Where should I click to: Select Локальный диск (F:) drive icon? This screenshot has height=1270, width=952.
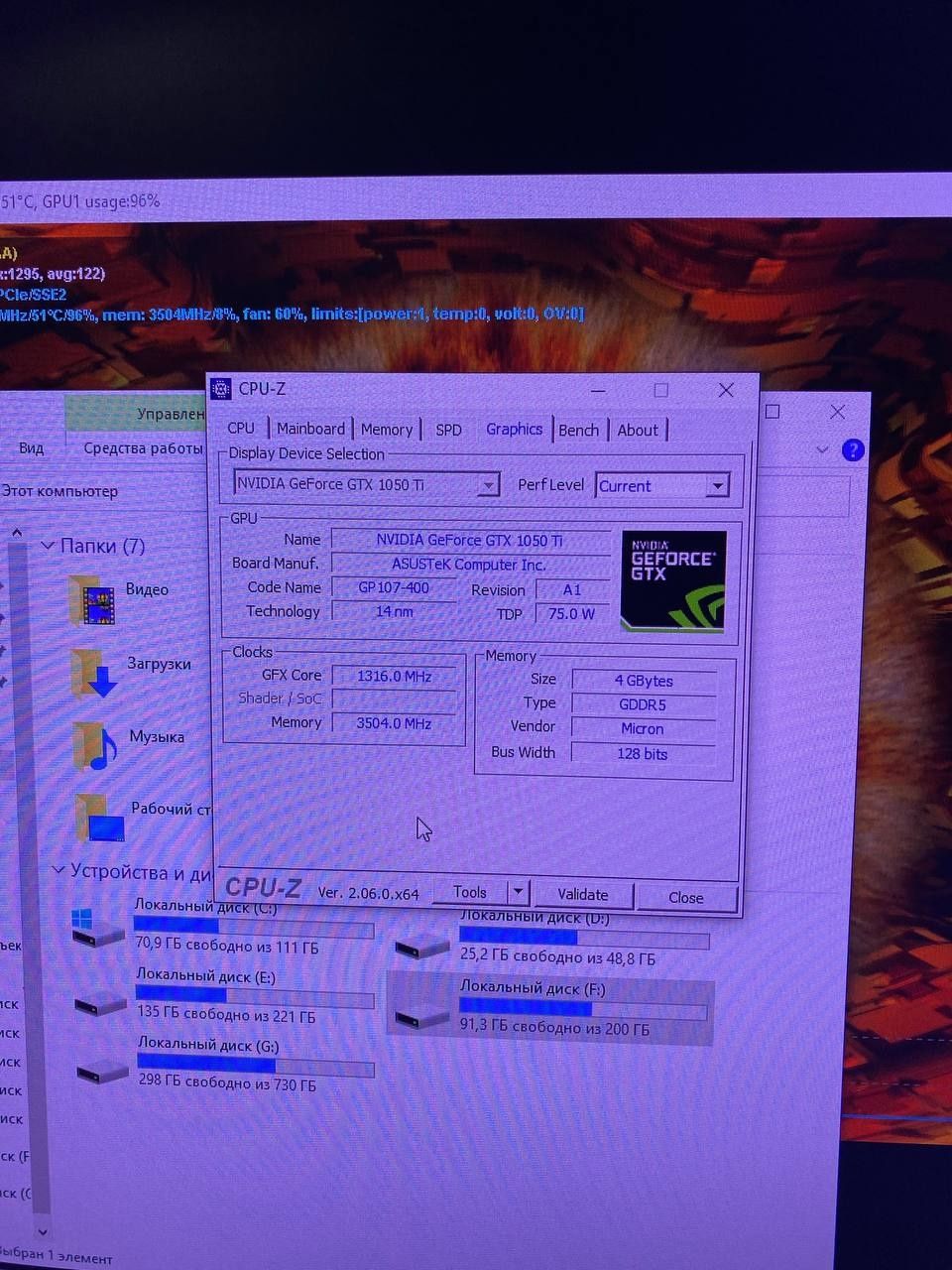[x=421, y=1016]
